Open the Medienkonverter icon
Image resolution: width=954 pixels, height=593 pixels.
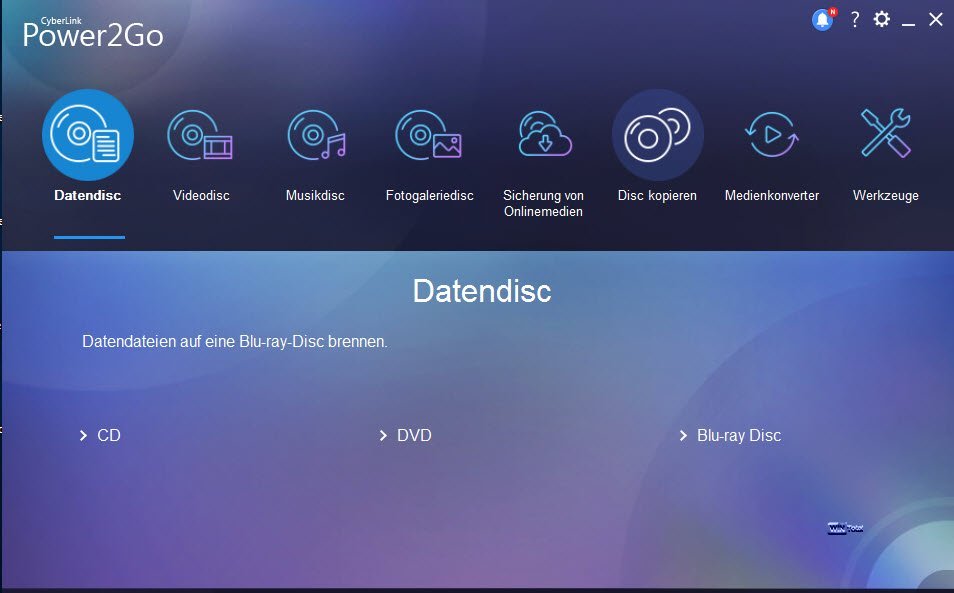pos(771,134)
